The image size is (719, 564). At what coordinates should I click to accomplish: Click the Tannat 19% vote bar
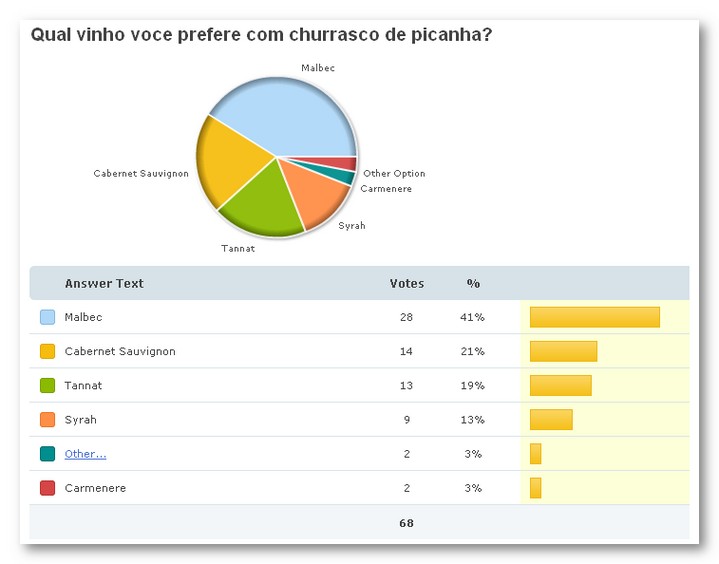pos(560,385)
